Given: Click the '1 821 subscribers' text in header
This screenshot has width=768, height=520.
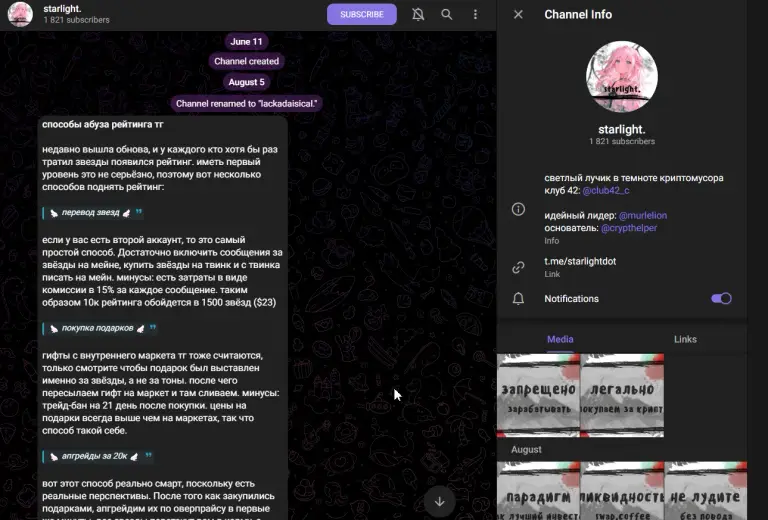Looking at the screenshot, I should coord(76,20).
